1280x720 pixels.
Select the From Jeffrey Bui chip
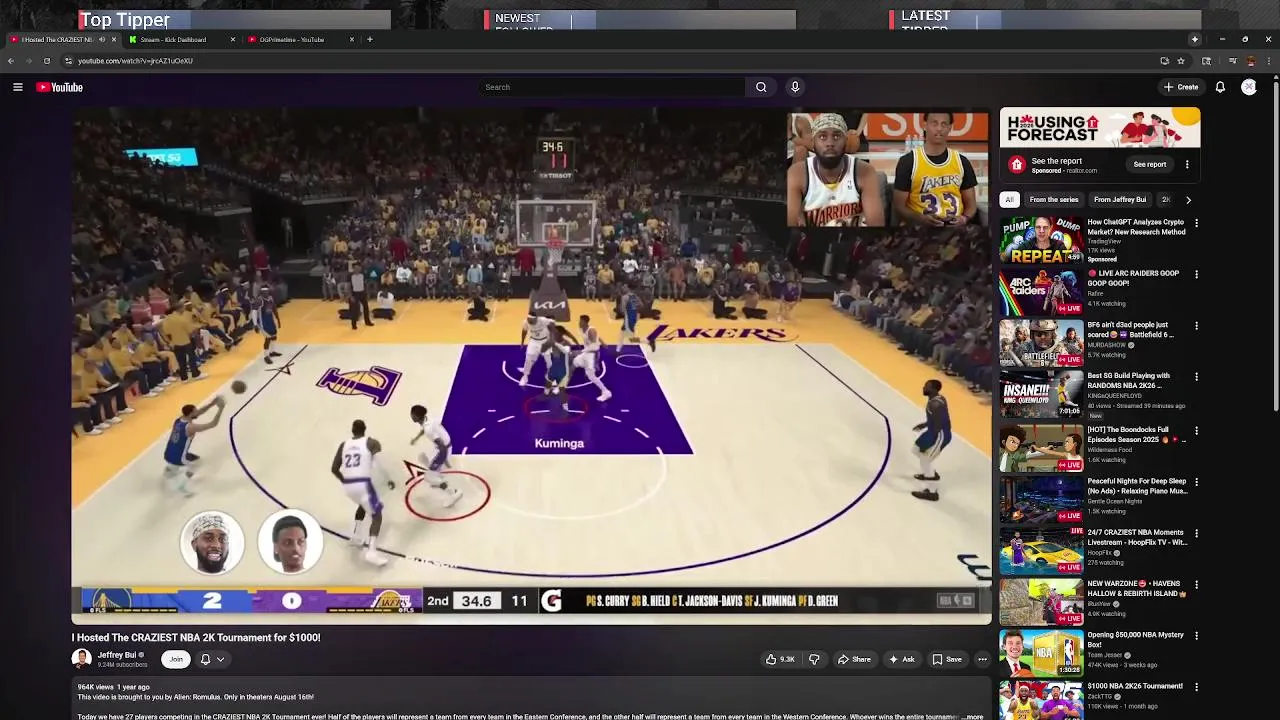point(1120,200)
